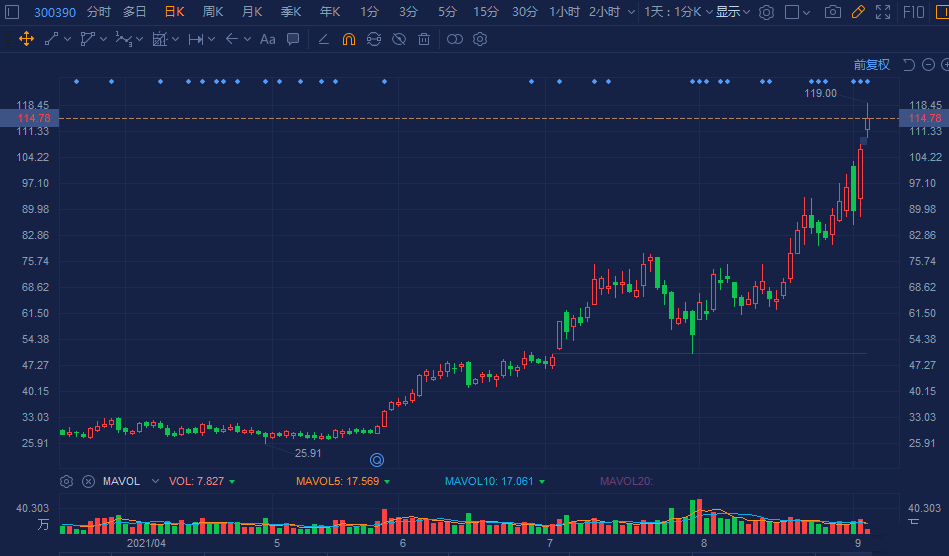Hide all drawings with crossed-eye icon

(x=399, y=39)
